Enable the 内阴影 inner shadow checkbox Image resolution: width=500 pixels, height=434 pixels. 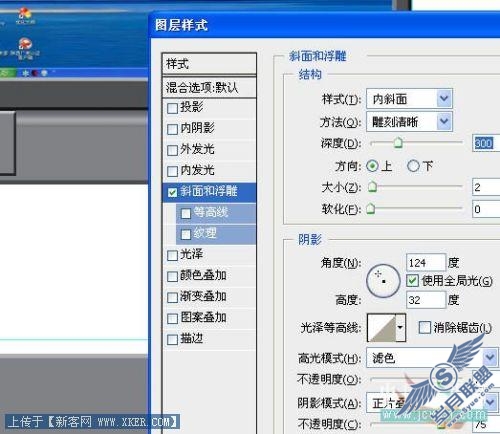172,129
